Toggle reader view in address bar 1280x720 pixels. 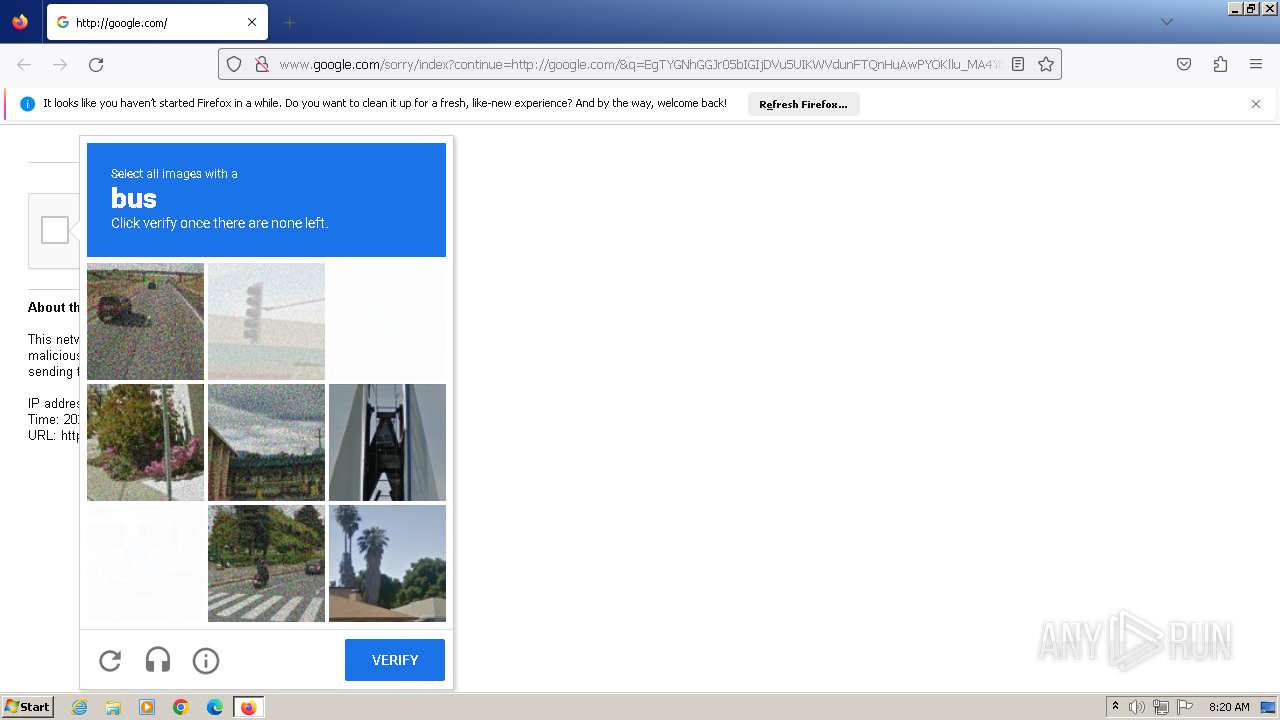(x=1018, y=64)
